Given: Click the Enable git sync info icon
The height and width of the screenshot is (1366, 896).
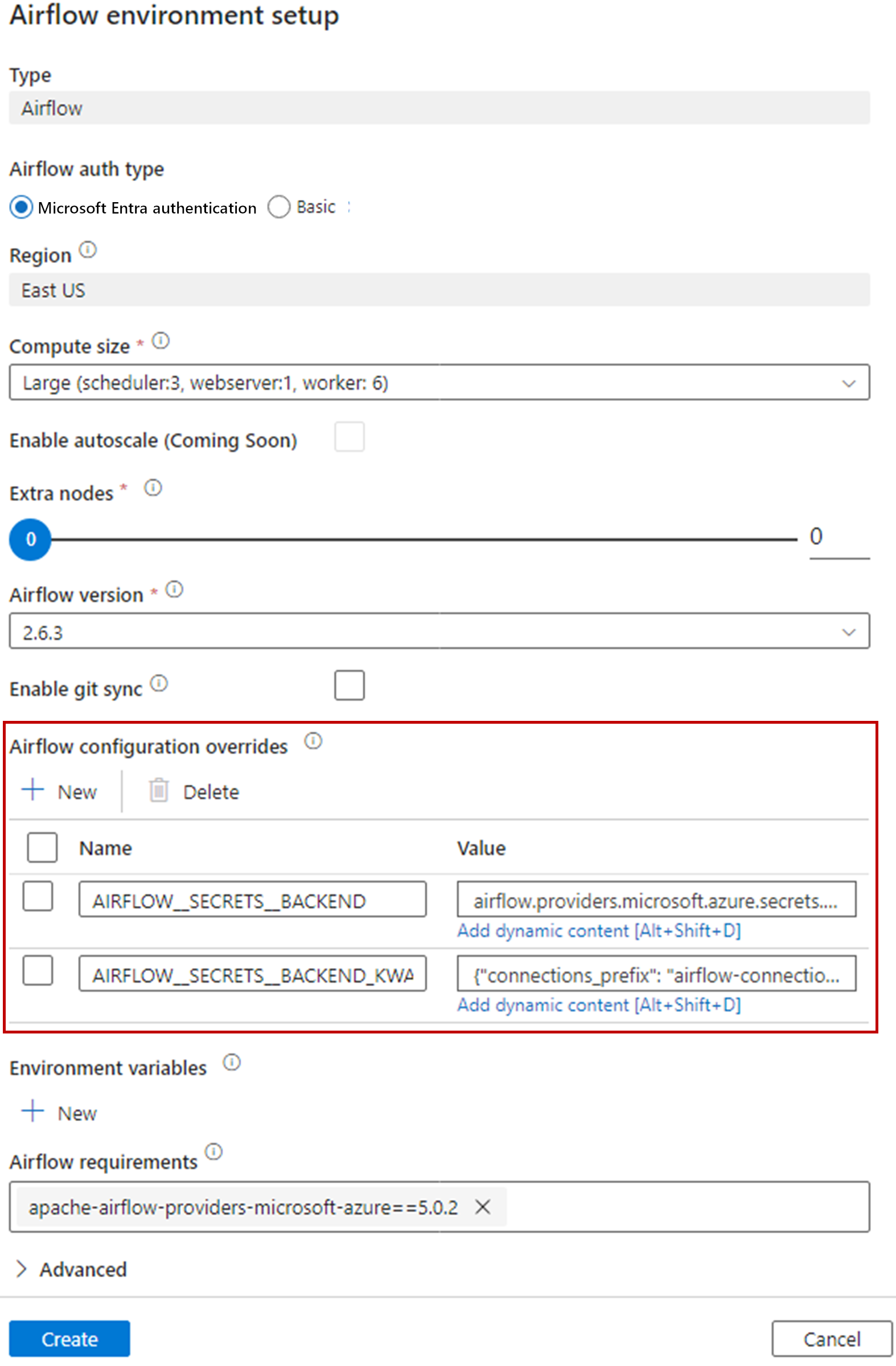Looking at the screenshot, I should click(159, 684).
